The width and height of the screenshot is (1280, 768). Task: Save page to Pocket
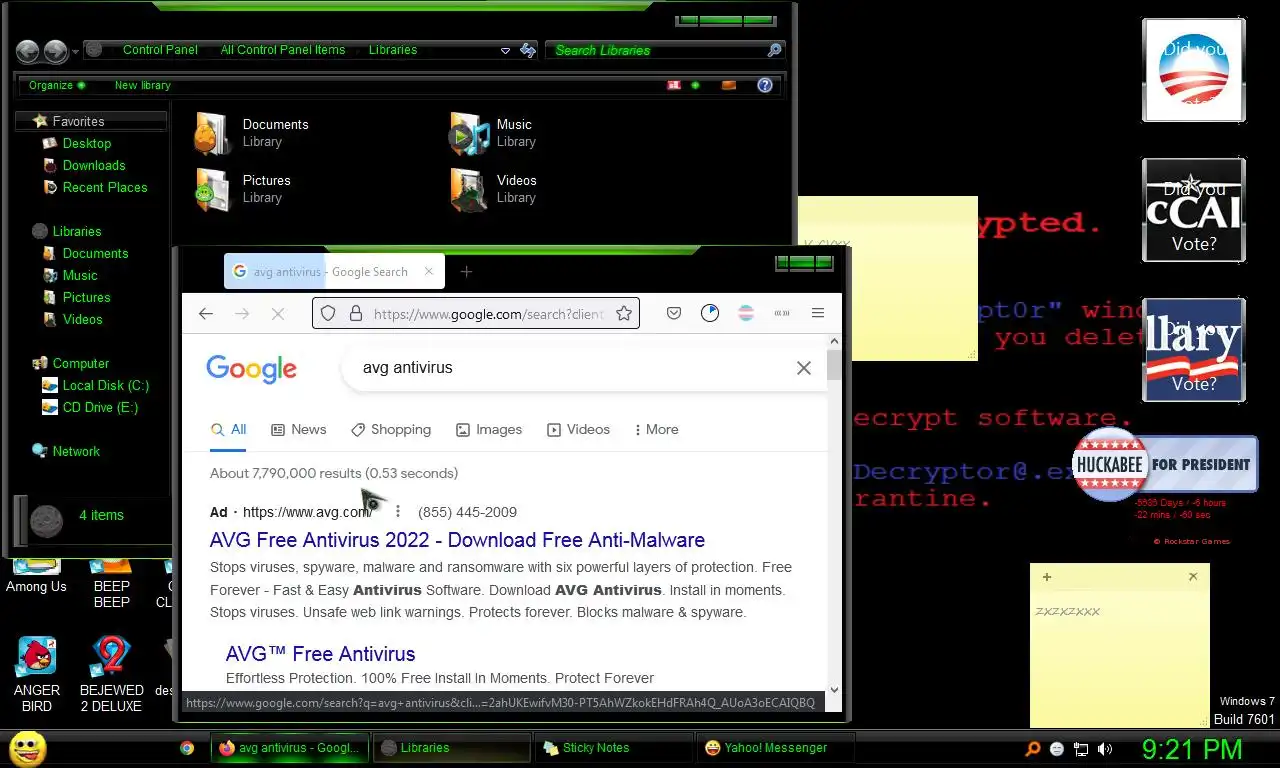[674, 314]
